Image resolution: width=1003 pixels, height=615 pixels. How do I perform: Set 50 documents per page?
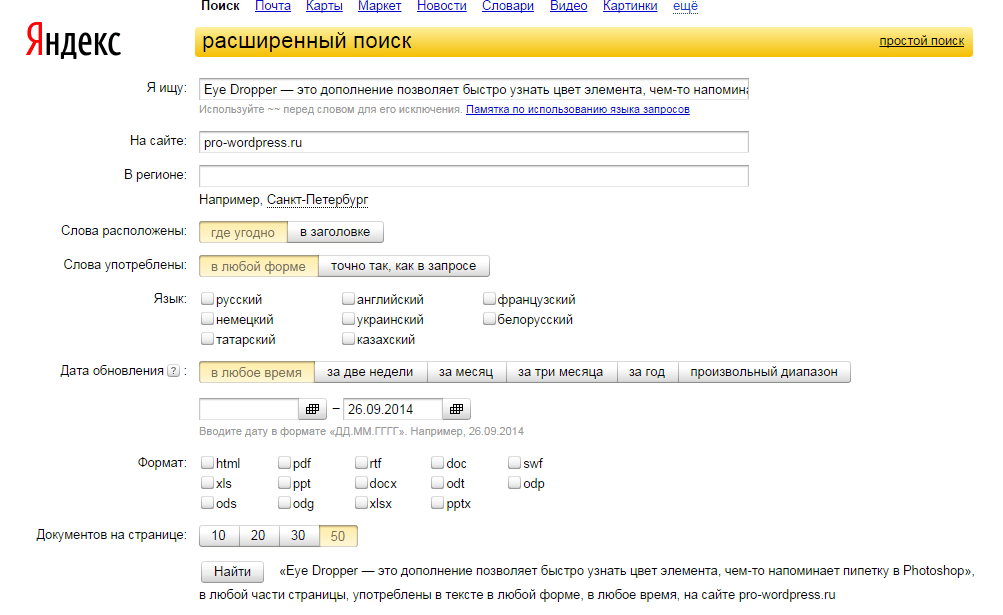coord(338,536)
